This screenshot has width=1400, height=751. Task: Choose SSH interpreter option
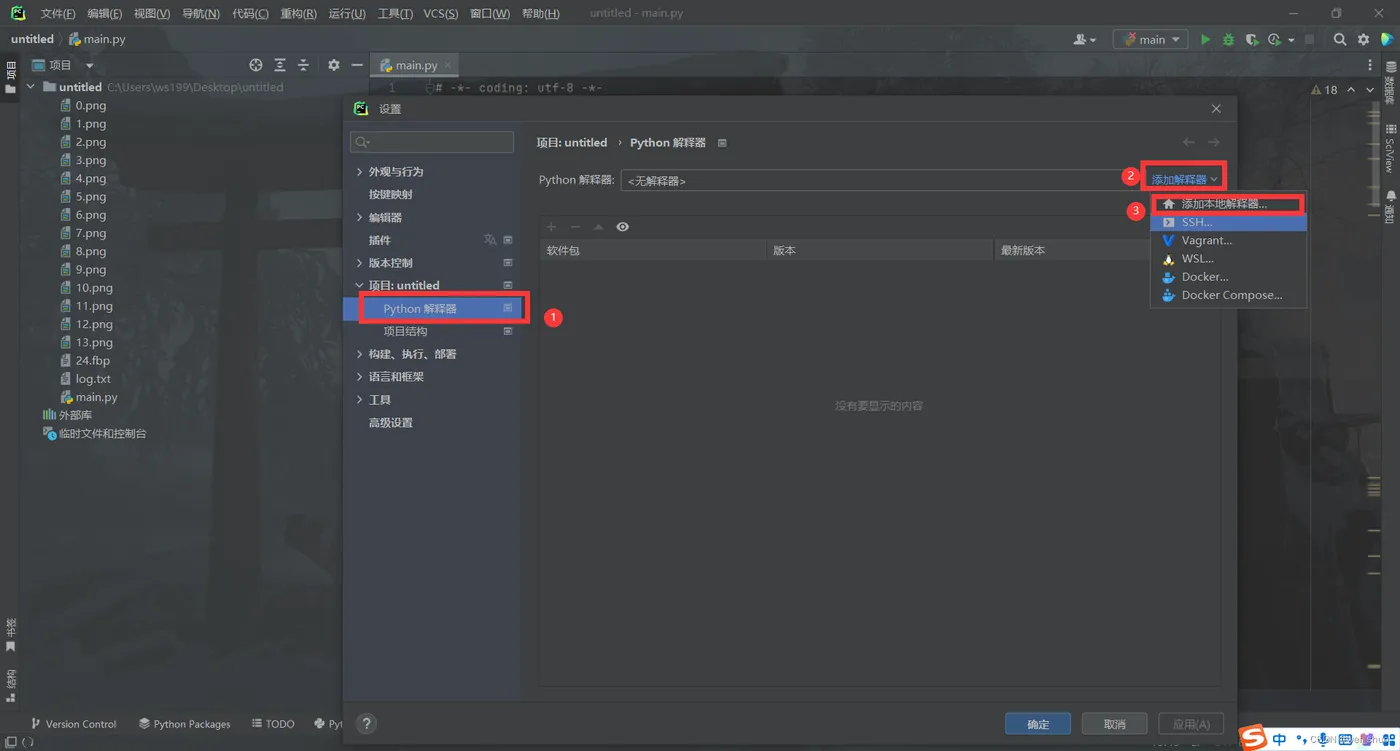tap(1228, 222)
